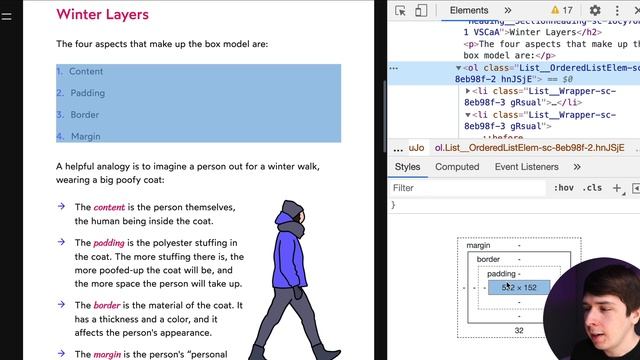Open DevTools settings gear
The image size is (640, 360).
595,10
